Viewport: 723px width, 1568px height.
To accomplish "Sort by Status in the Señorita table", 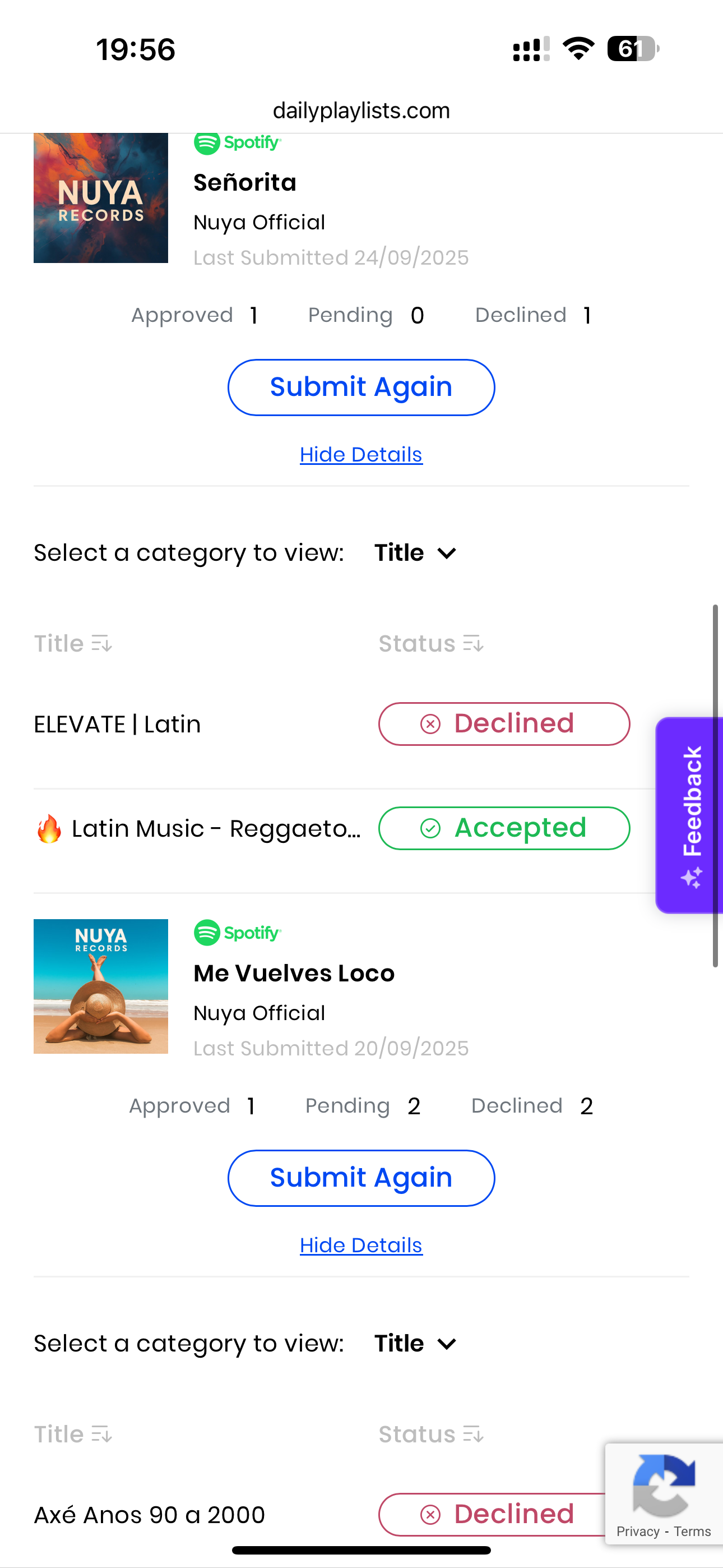I will (x=431, y=643).
